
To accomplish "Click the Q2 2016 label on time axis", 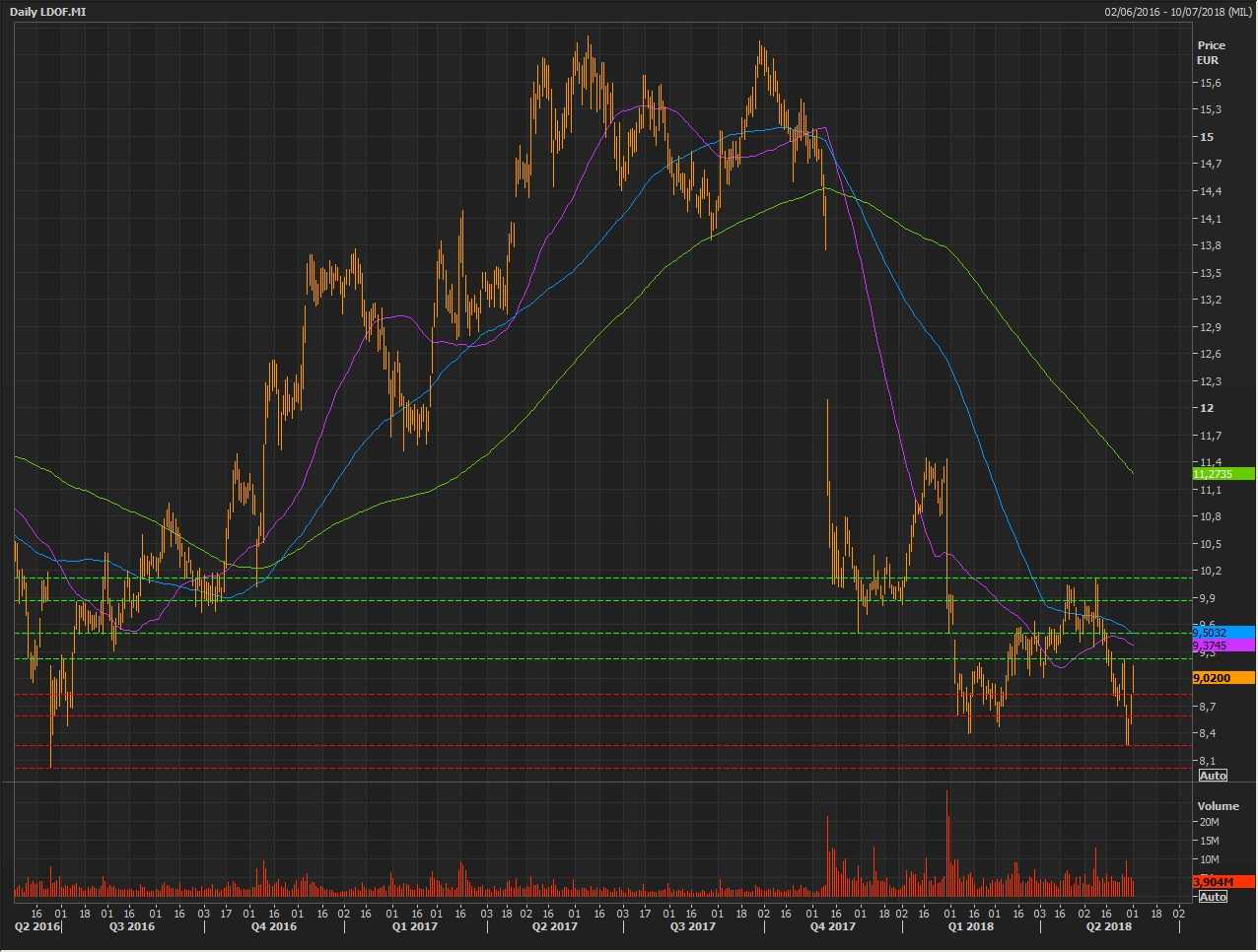I will pyautogui.click(x=36, y=927).
